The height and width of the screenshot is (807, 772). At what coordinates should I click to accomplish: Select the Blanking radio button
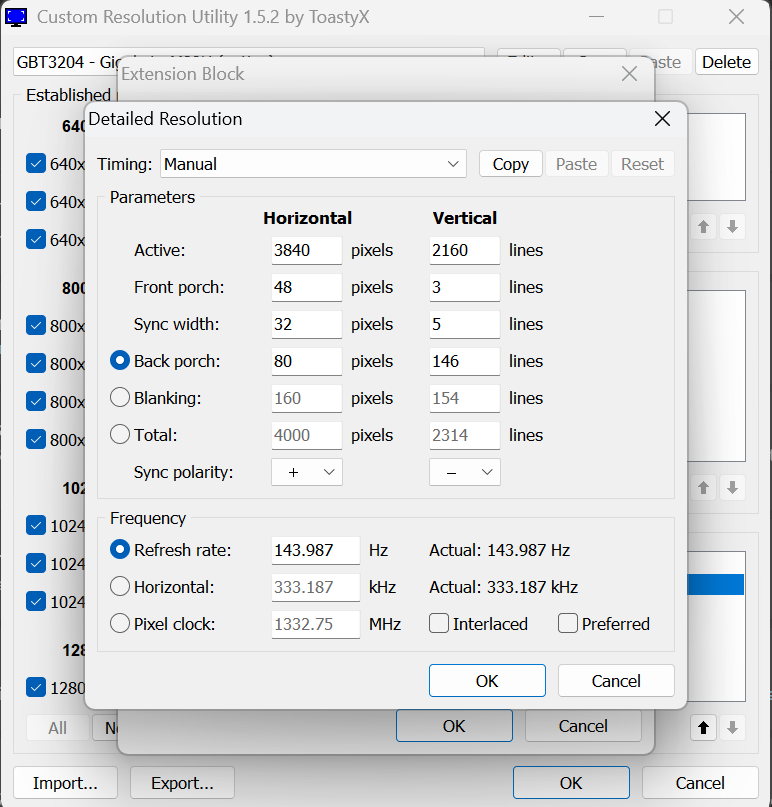pos(120,398)
